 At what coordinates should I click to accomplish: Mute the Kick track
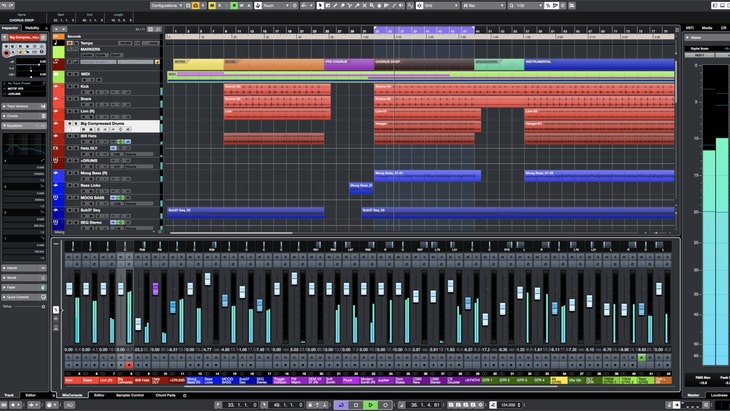(70, 87)
